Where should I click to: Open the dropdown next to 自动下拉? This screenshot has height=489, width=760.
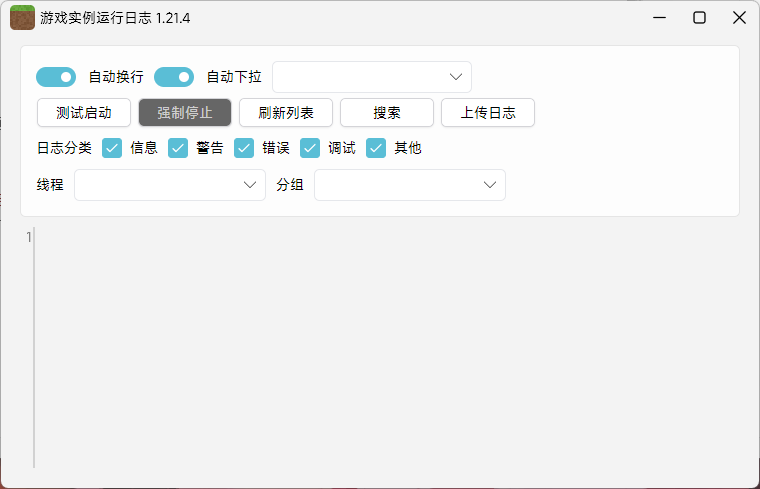pos(371,77)
